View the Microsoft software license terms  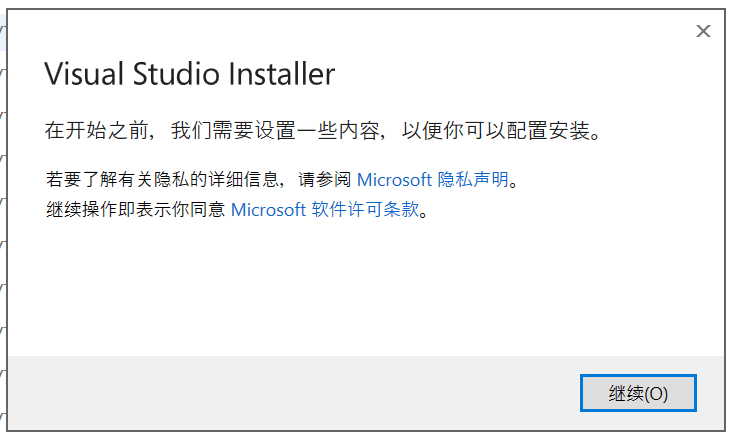pos(325,210)
